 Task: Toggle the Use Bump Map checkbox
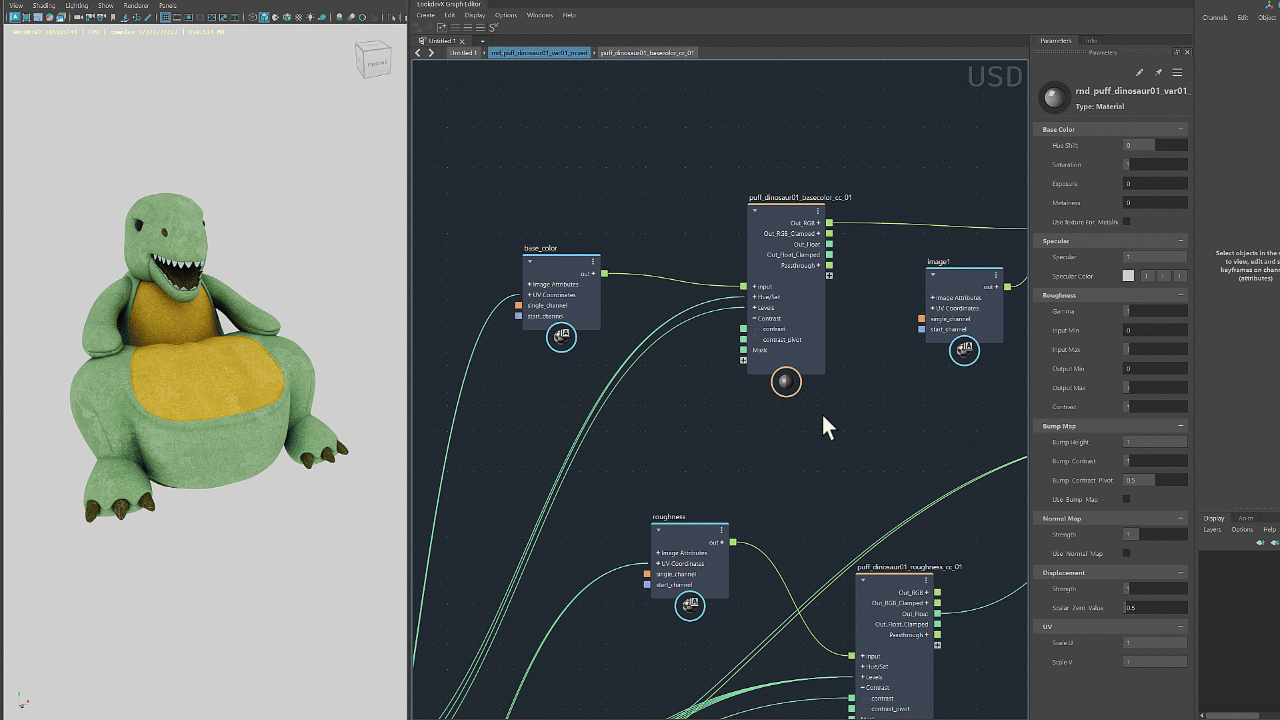pos(1126,499)
